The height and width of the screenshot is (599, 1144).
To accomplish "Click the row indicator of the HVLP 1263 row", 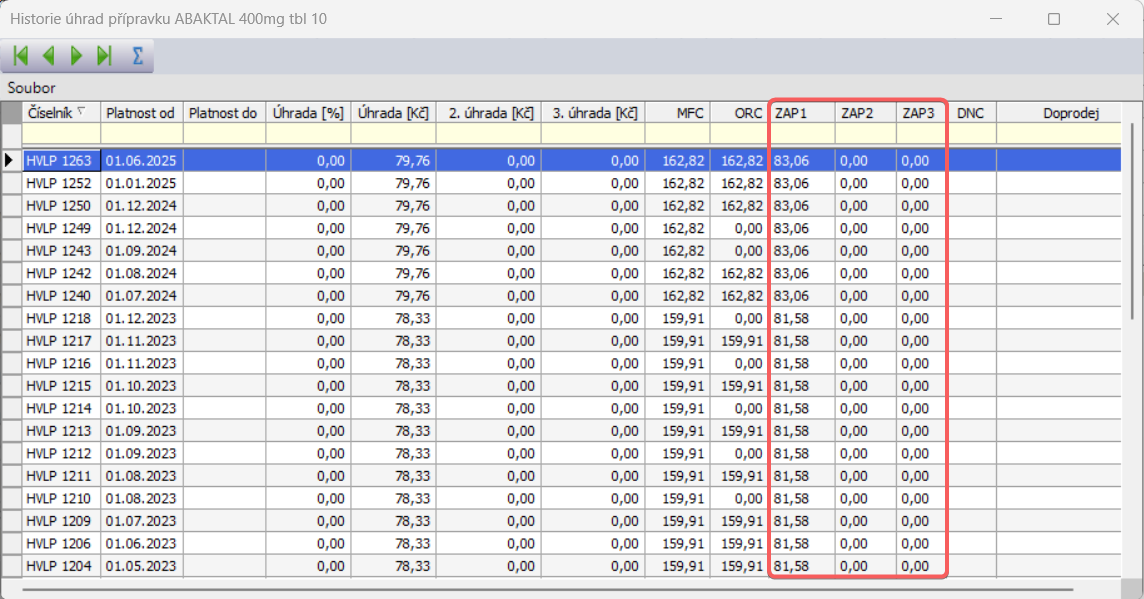I will pos(11,161).
